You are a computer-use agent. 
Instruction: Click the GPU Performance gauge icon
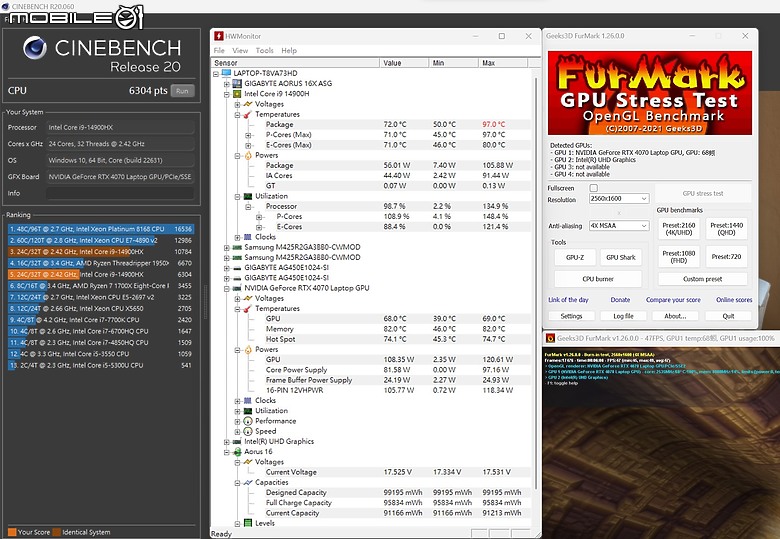click(248, 421)
